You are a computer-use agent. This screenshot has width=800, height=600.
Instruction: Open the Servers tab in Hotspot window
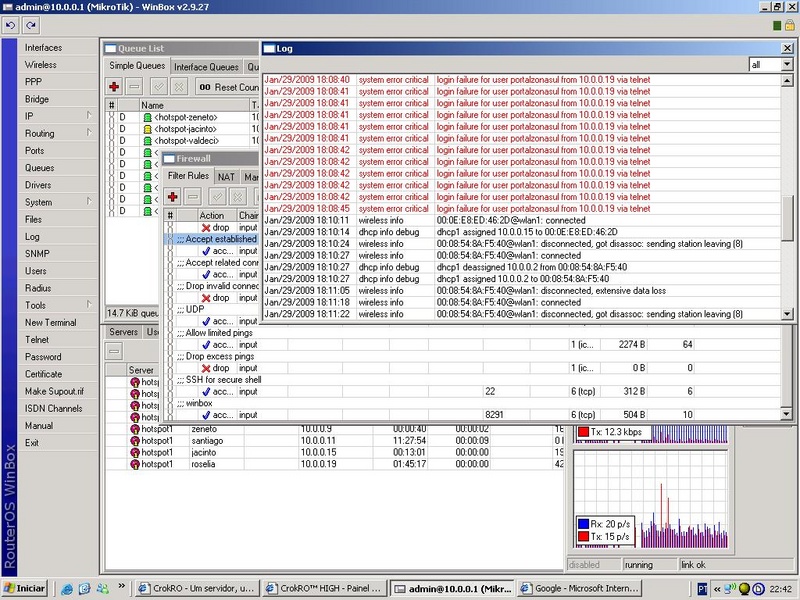(x=123, y=332)
